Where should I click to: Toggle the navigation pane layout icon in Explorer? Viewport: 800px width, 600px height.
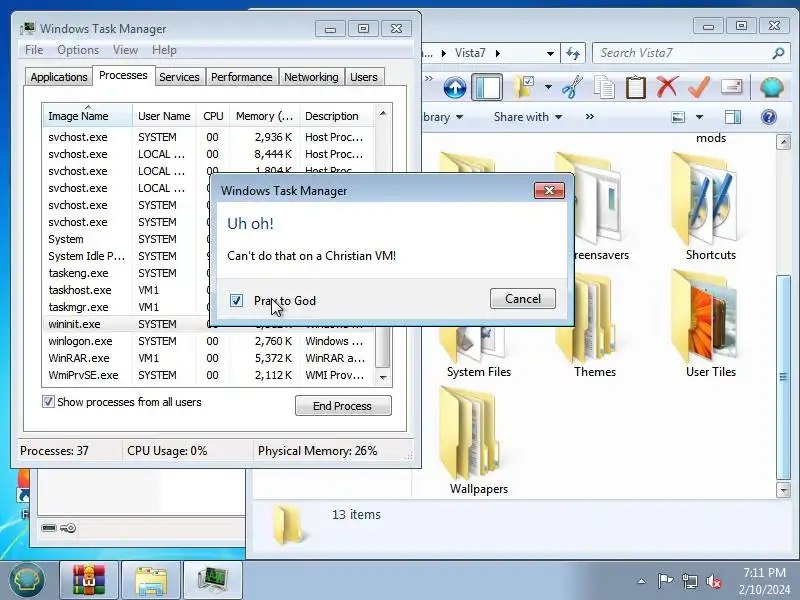[487, 87]
